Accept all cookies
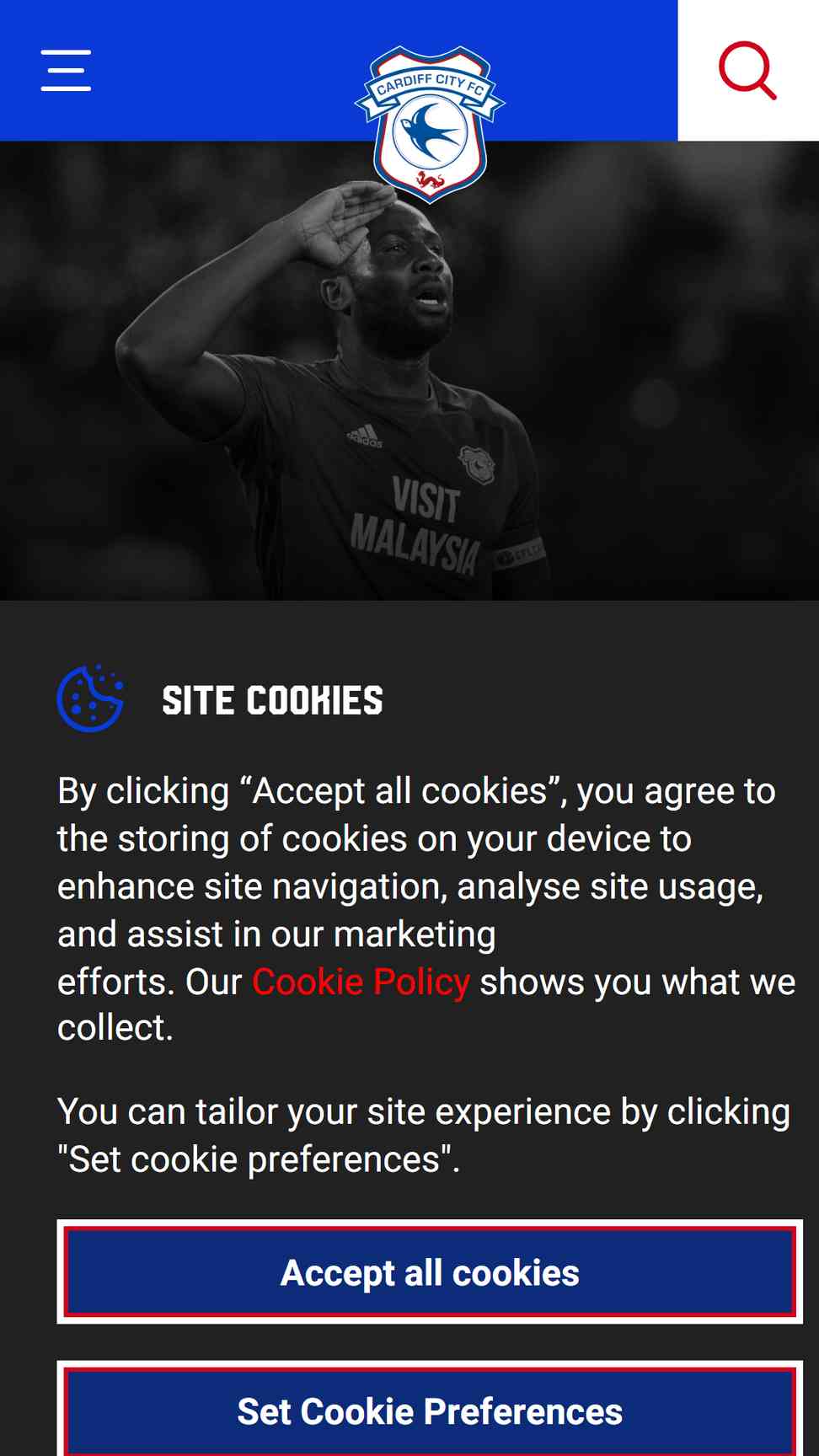The image size is (819, 1456). pyautogui.click(x=430, y=1271)
